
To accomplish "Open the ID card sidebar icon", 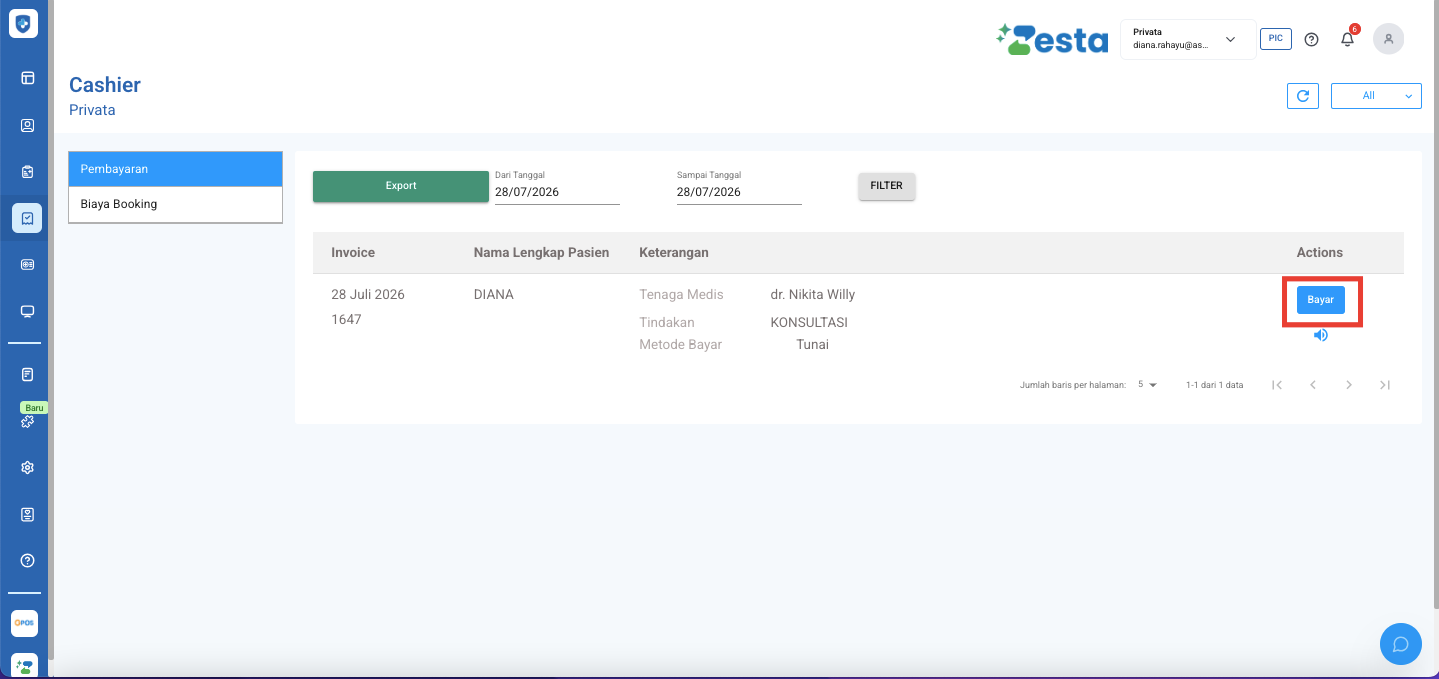I will (27, 265).
